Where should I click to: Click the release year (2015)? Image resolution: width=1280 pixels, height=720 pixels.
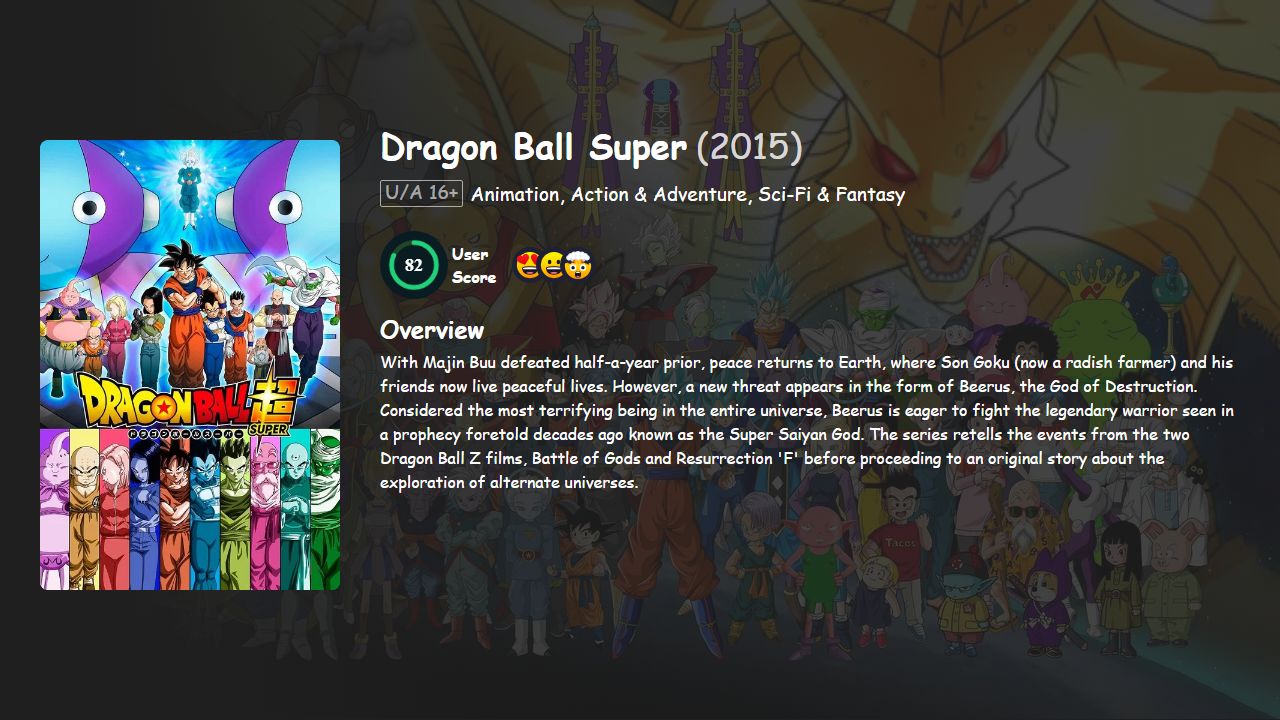coord(750,148)
